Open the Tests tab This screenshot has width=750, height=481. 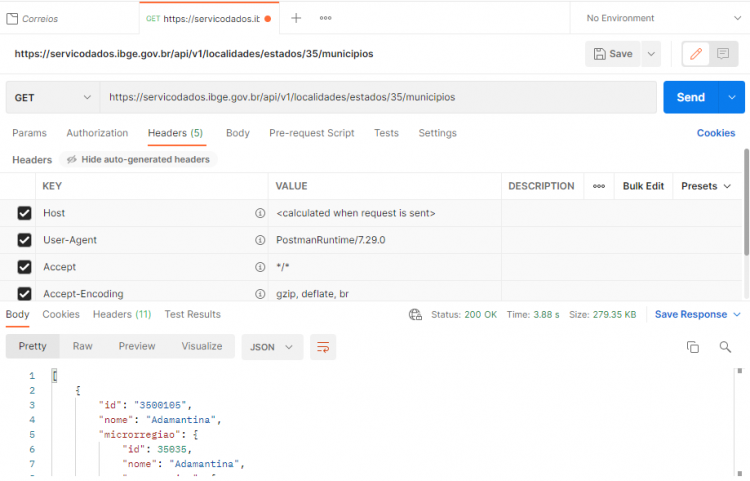[x=386, y=133]
